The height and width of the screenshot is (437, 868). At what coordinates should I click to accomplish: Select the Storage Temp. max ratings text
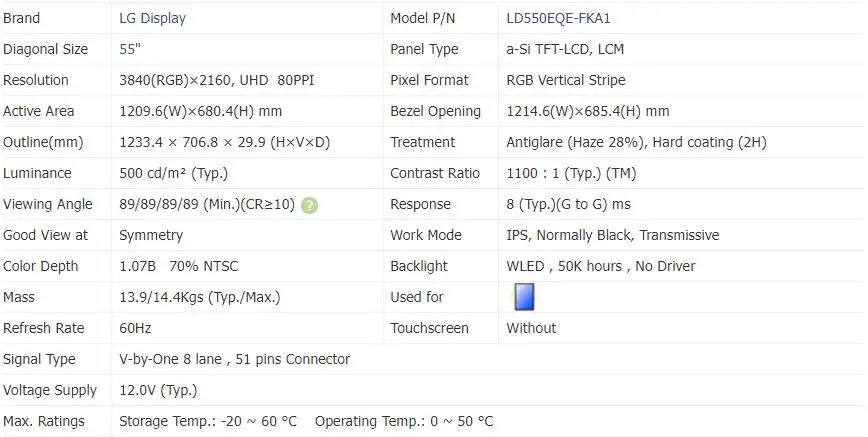(207, 421)
